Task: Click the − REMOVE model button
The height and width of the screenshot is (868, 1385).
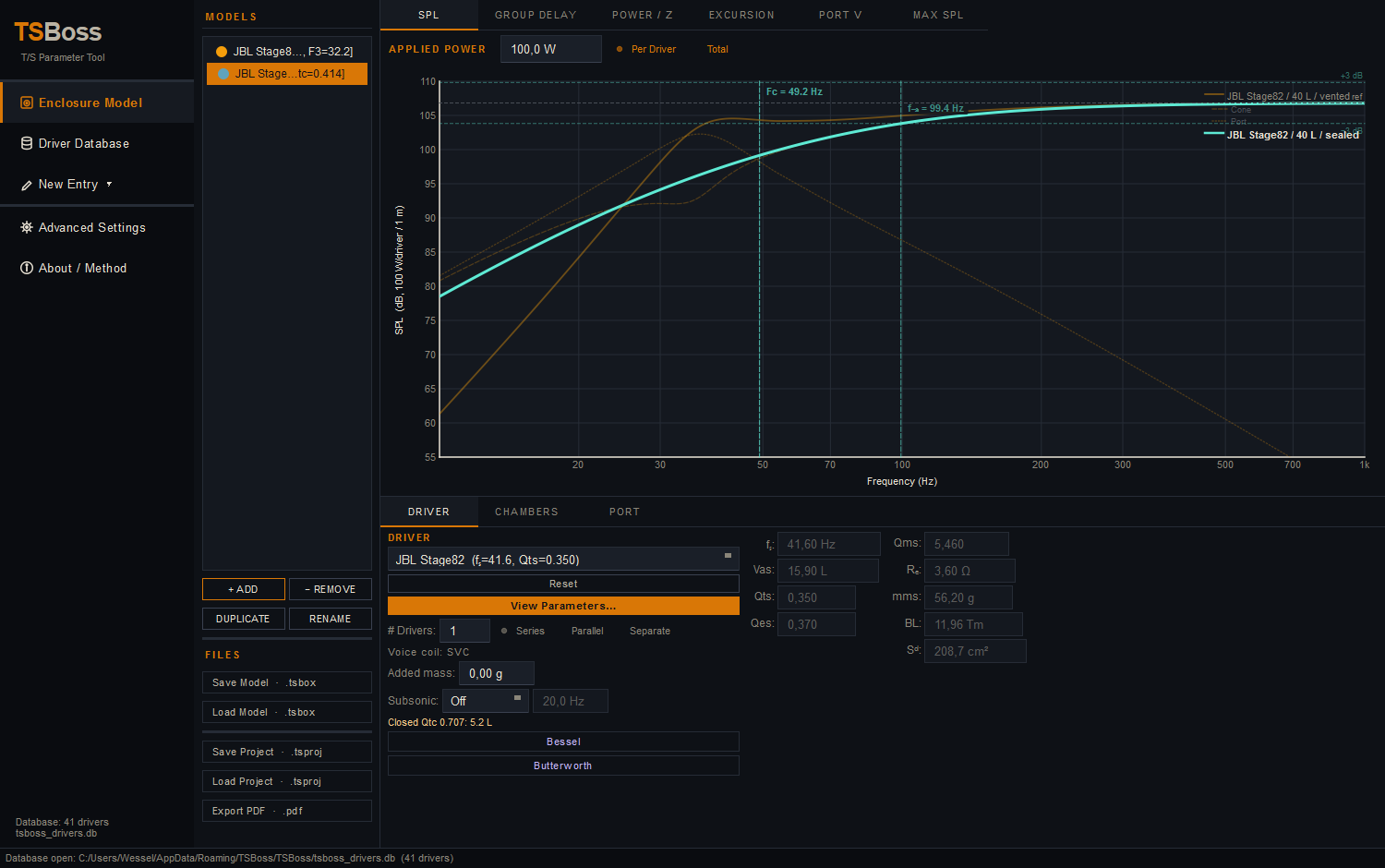Action: click(x=331, y=589)
